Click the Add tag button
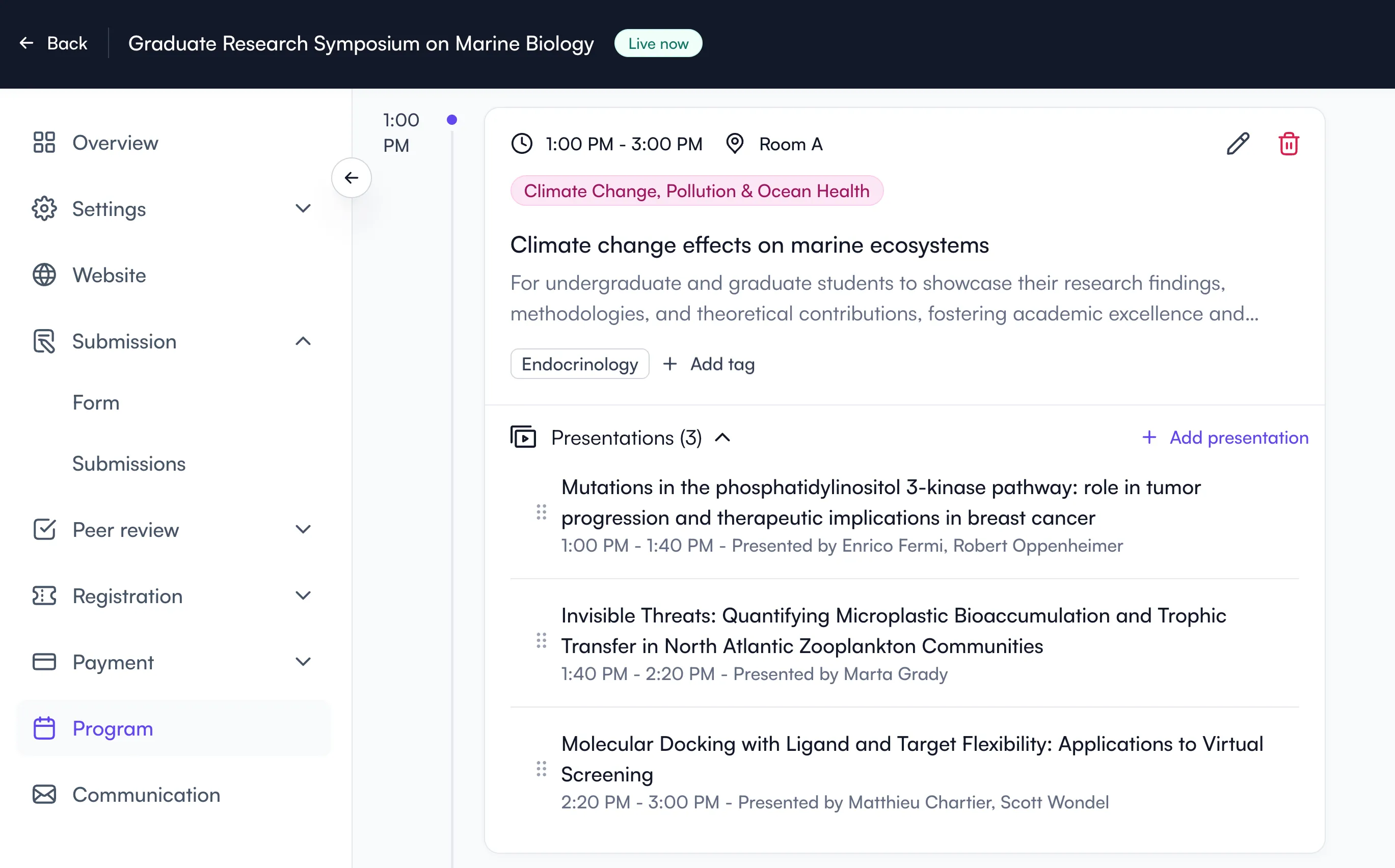 (709, 364)
